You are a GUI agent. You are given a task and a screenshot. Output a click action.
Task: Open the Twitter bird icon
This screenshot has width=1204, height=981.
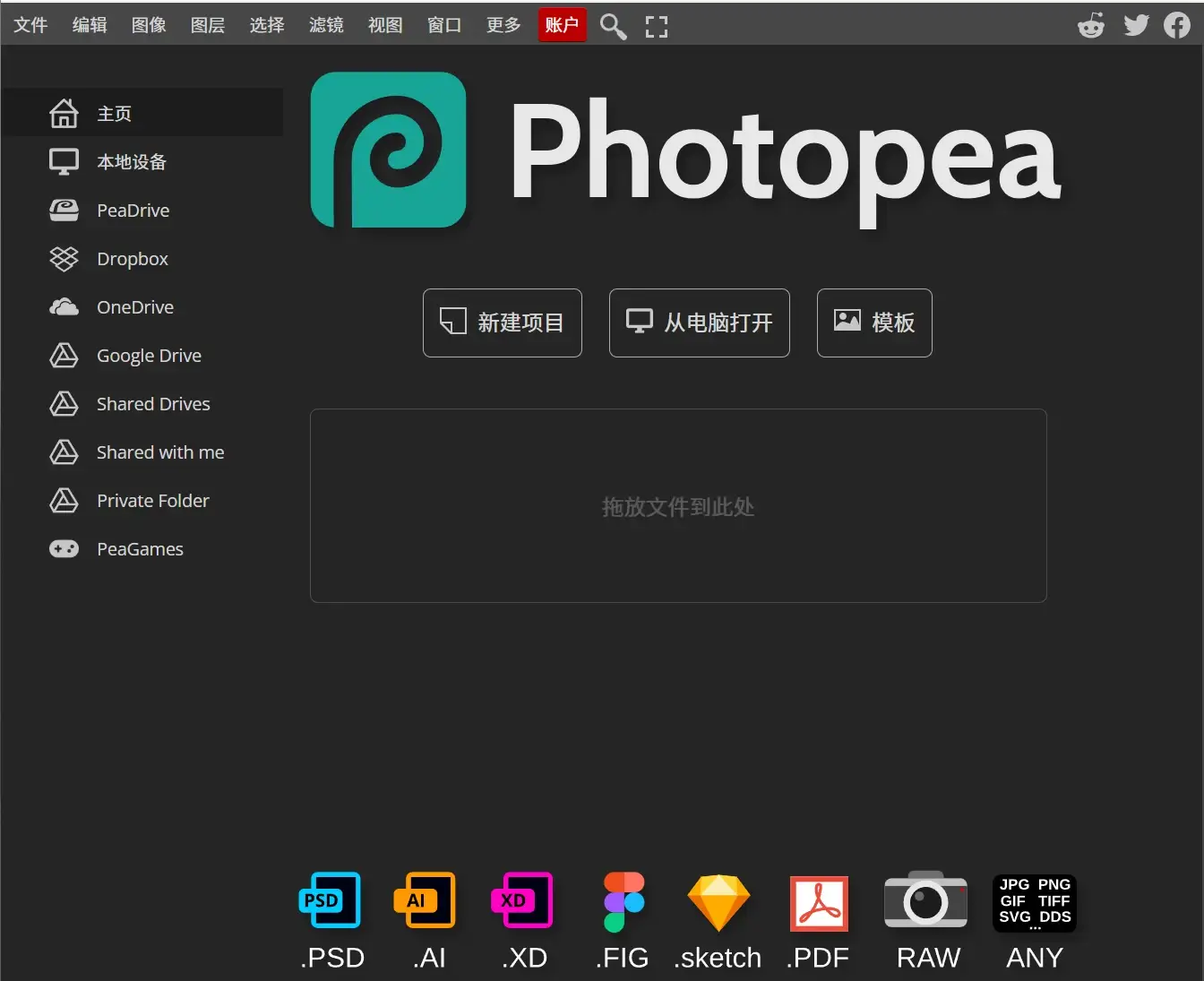pos(1136,25)
